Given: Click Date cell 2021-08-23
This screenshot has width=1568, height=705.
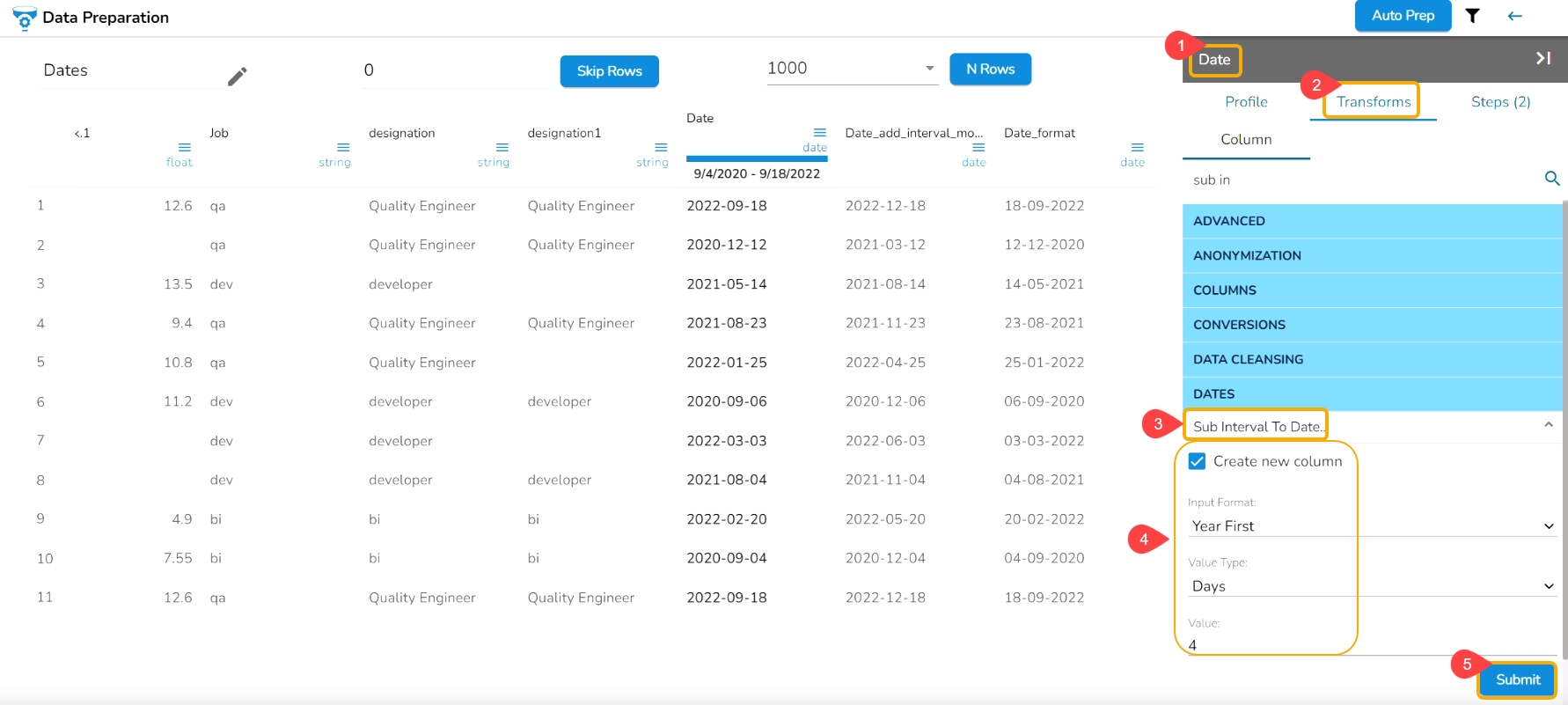Looking at the screenshot, I should point(727,323).
